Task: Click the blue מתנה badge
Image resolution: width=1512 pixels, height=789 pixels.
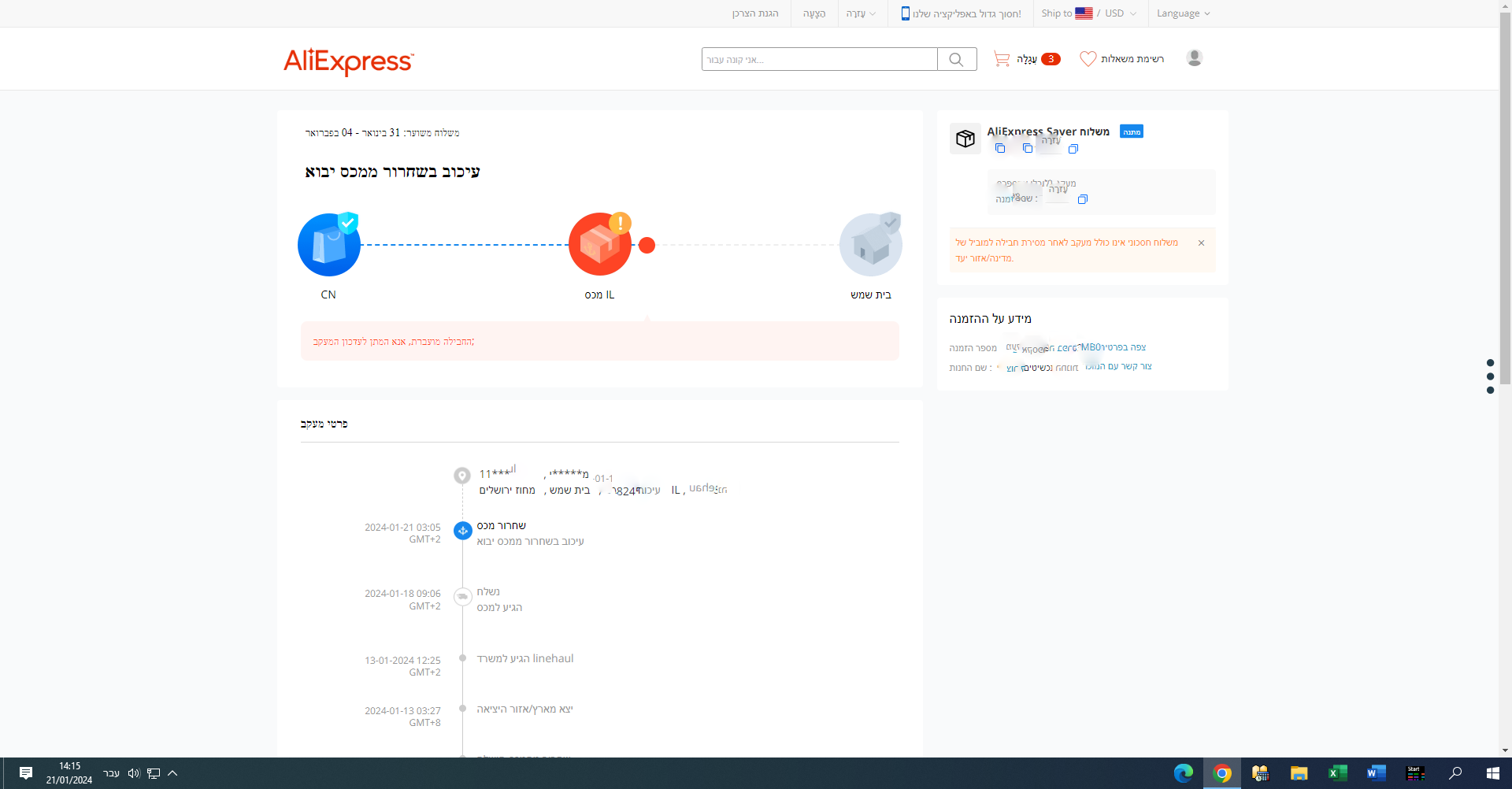Action: click(1132, 131)
